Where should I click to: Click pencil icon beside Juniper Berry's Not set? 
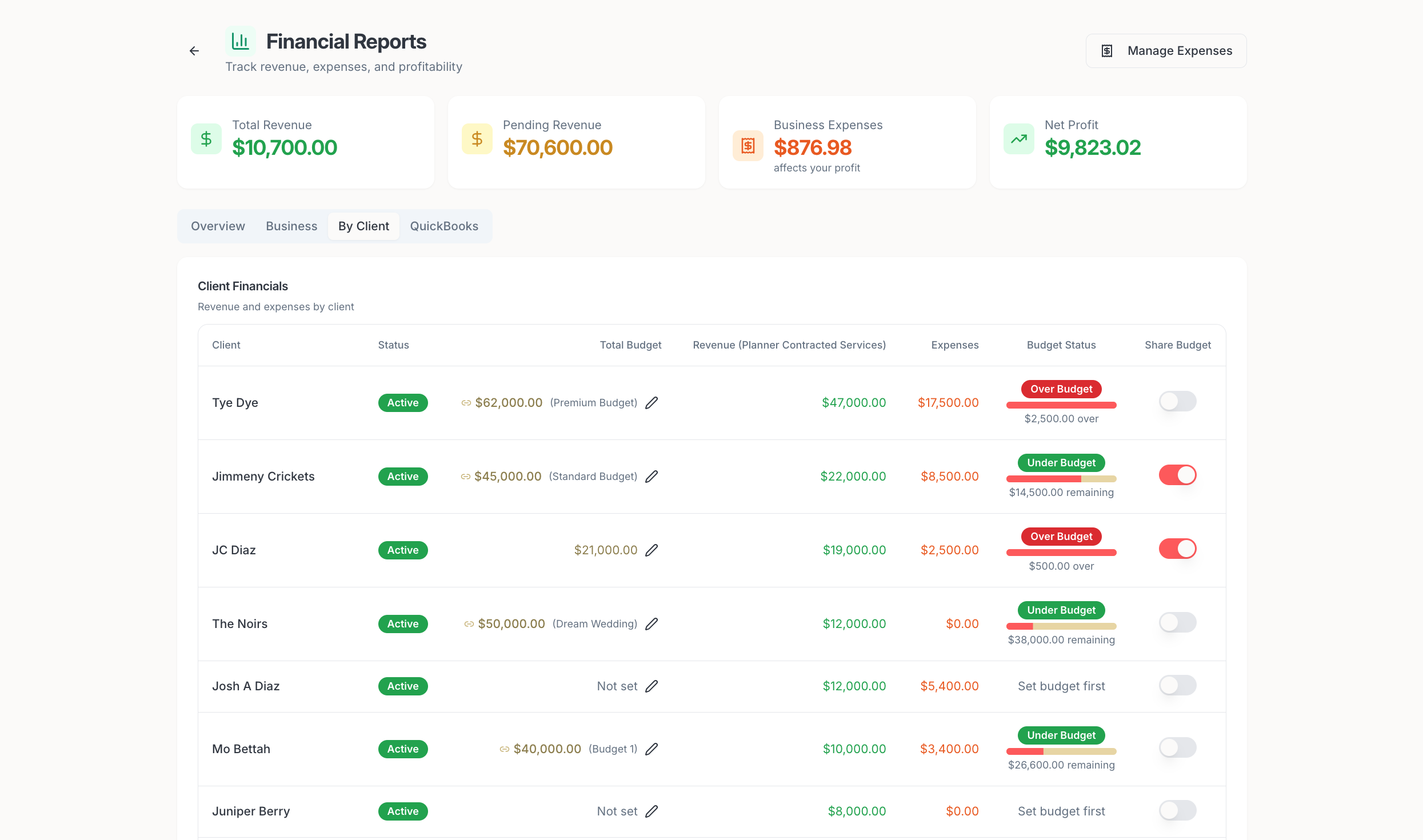pyautogui.click(x=651, y=811)
